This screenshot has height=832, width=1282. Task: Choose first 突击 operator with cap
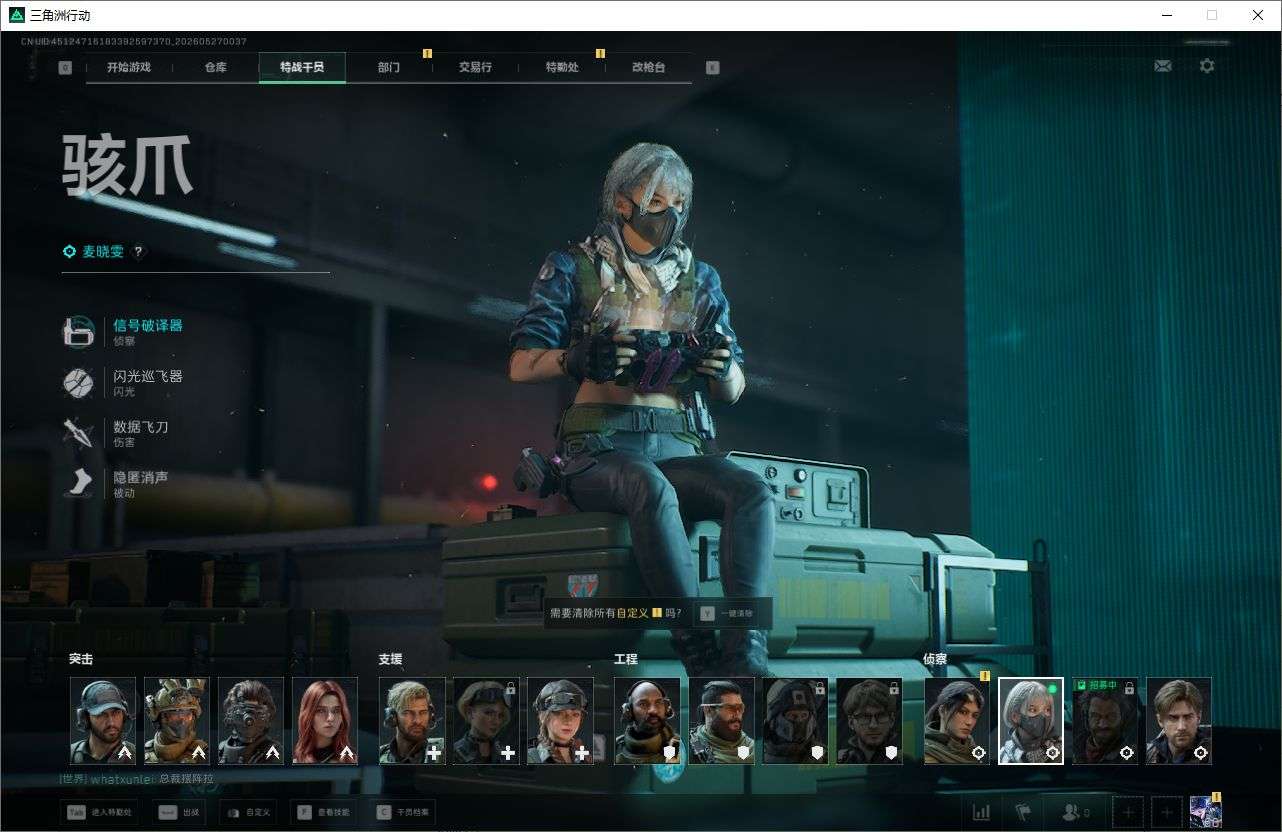click(x=103, y=721)
